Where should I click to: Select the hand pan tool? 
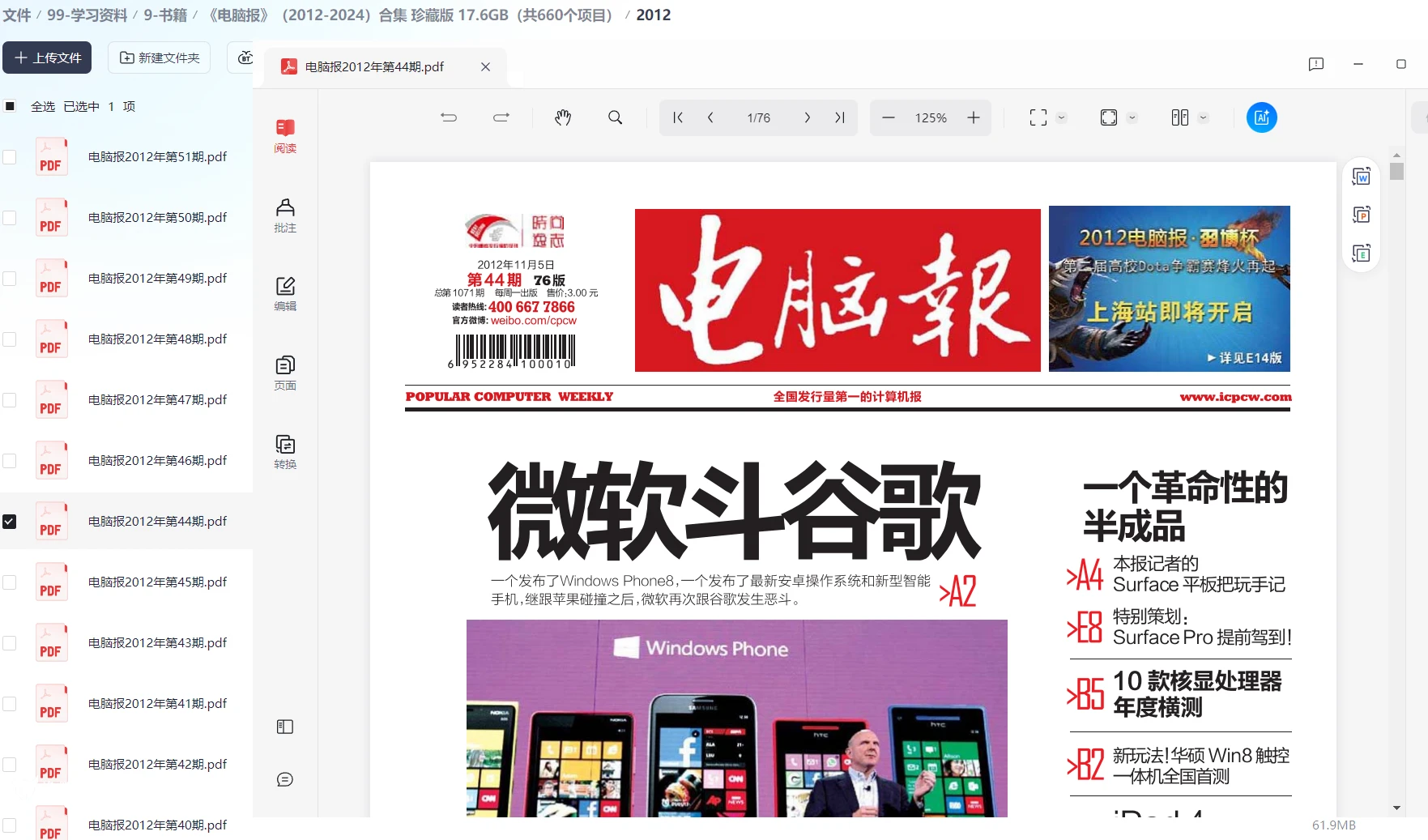563,117
